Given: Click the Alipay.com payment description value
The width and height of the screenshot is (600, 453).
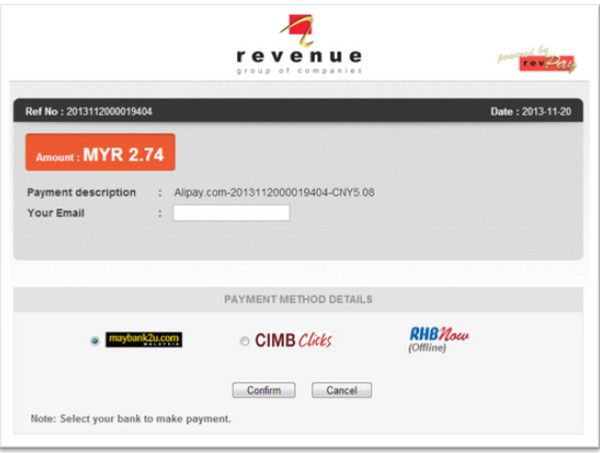Looking at the screenshot, I should 274,192.
